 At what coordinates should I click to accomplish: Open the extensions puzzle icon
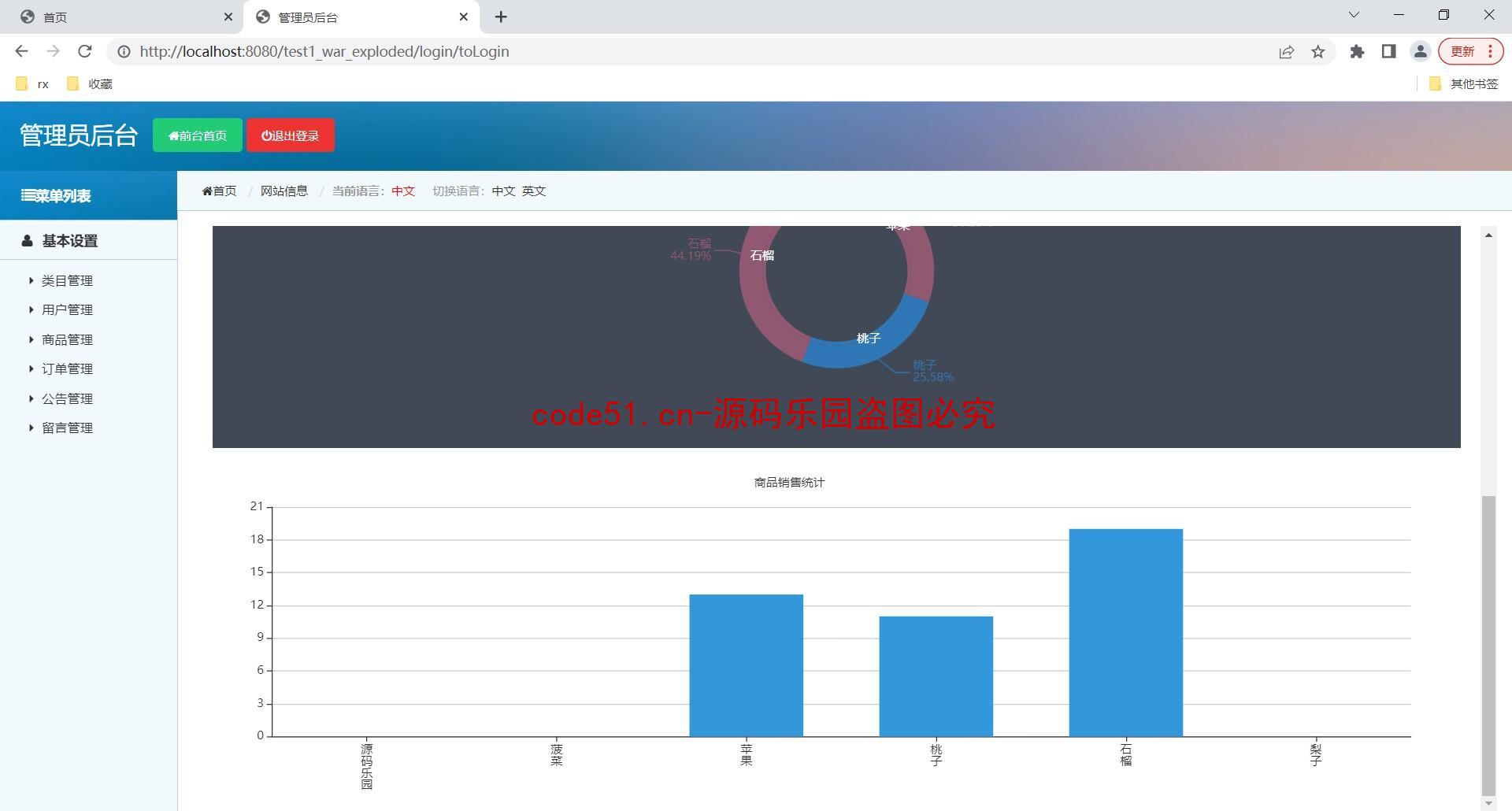(x=1357, y=52)
